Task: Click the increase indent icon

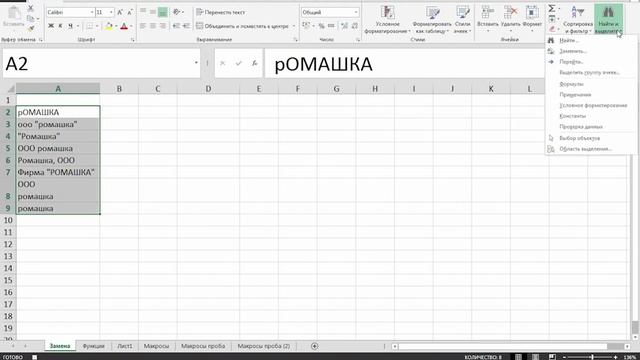Action: click(x=187, y=26)
